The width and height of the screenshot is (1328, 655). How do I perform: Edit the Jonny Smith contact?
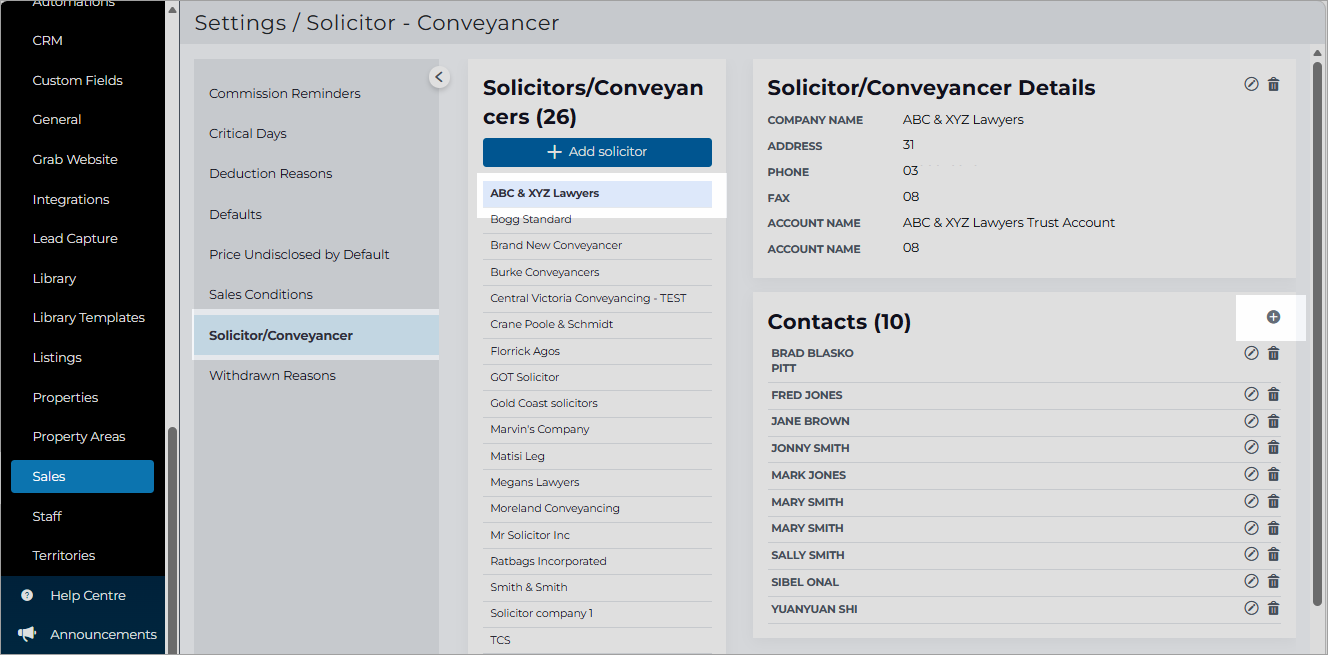coord(1251,448)
